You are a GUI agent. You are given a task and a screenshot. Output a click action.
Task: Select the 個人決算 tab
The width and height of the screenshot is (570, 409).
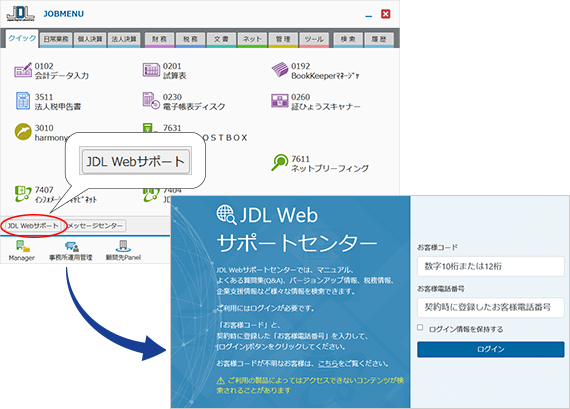[x=90, y=39]
